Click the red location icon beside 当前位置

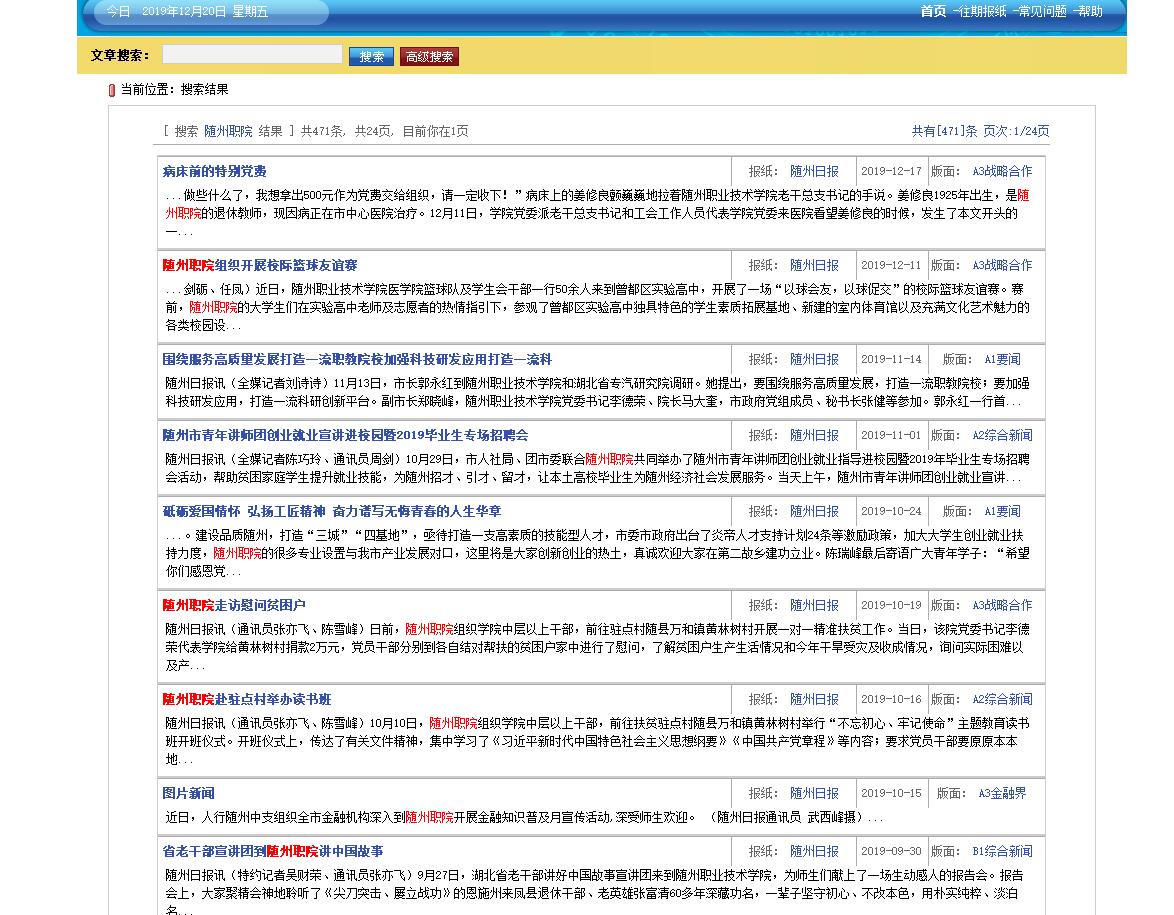point(112,90)
